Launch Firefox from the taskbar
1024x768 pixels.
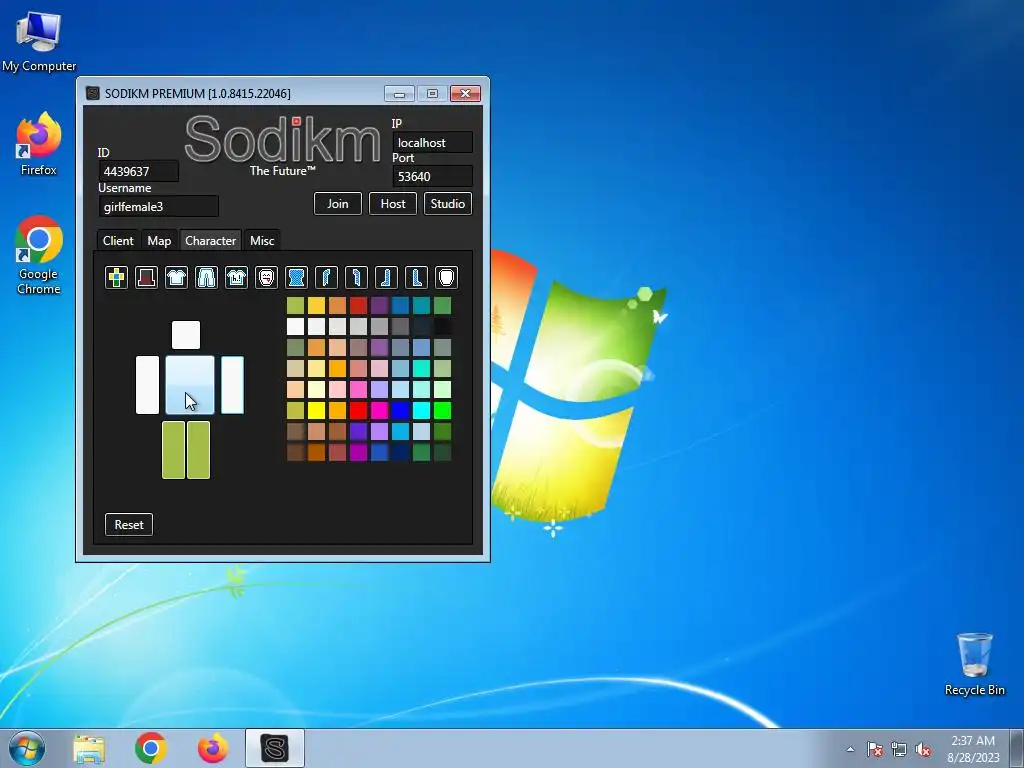tap(213, 748)
